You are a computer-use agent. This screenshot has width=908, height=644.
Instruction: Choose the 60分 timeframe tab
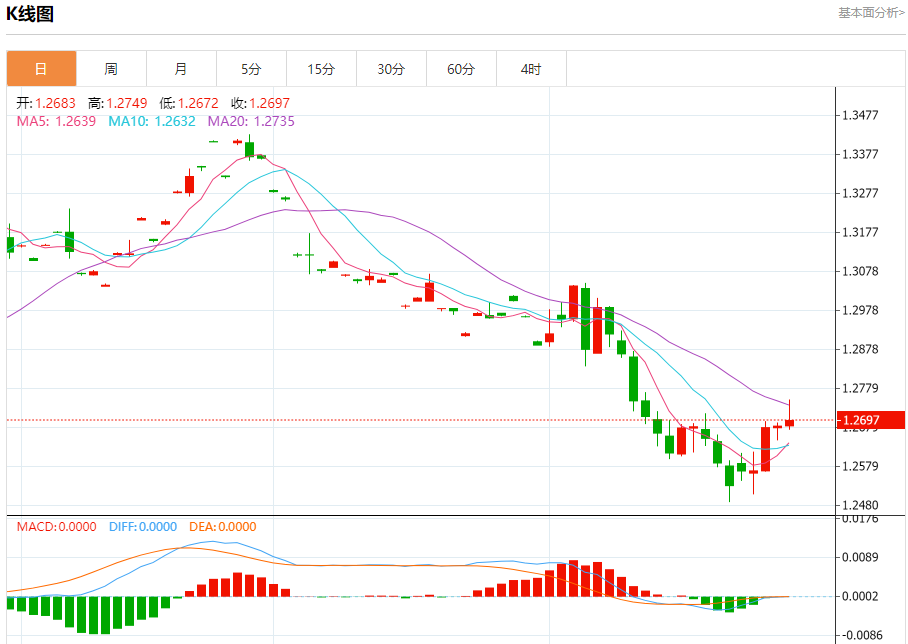(461, 69)
